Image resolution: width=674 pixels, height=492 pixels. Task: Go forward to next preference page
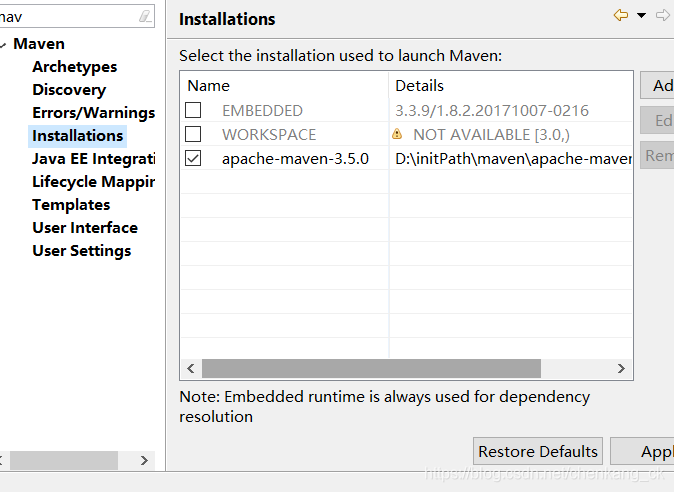(x=663, y=15)
